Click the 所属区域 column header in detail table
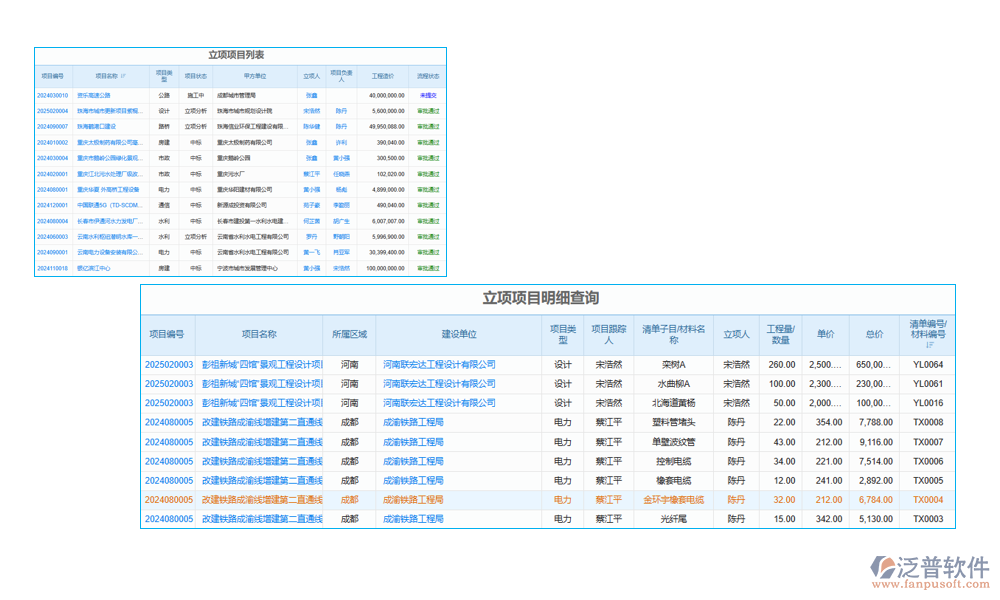Screen dimensions: 1000x600 tap(349, 335)
